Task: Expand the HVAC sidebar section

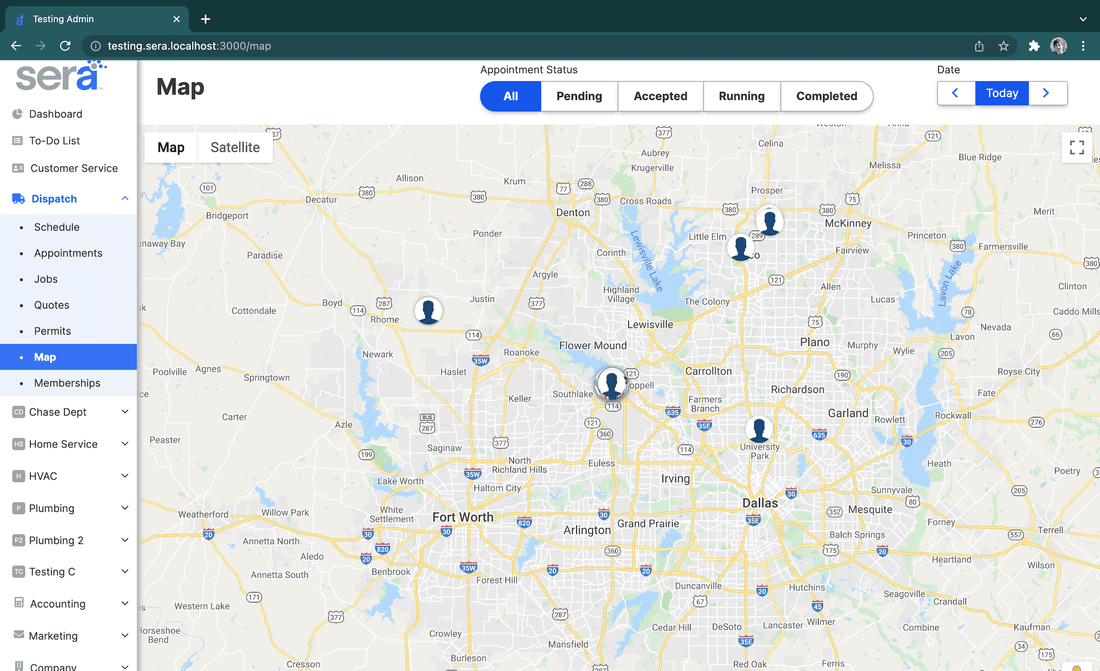Action: 124,476
